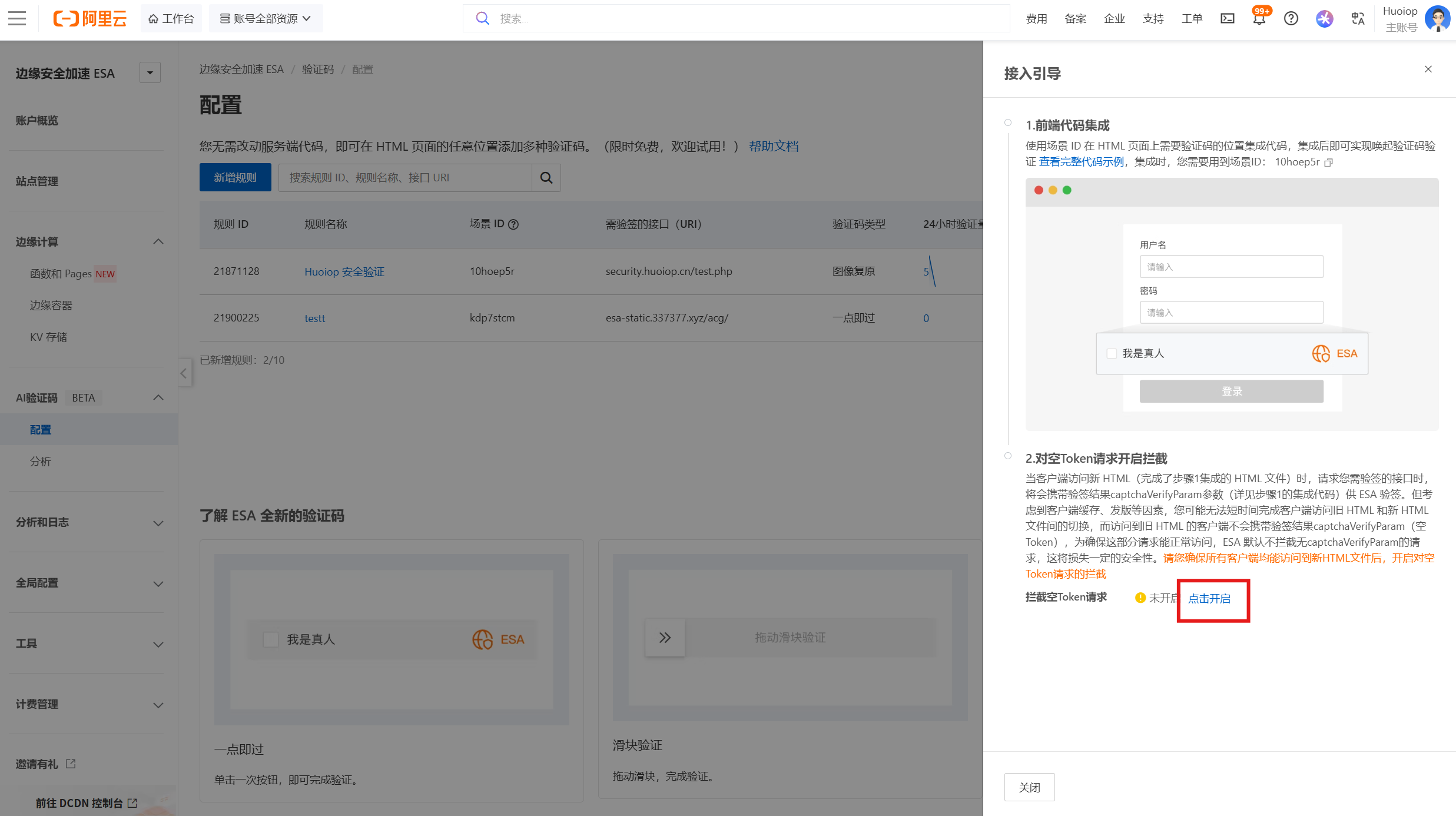Click the AI assistant purple icon
The height and width of the screenshot is (816, 1456).
[1324, 18]
